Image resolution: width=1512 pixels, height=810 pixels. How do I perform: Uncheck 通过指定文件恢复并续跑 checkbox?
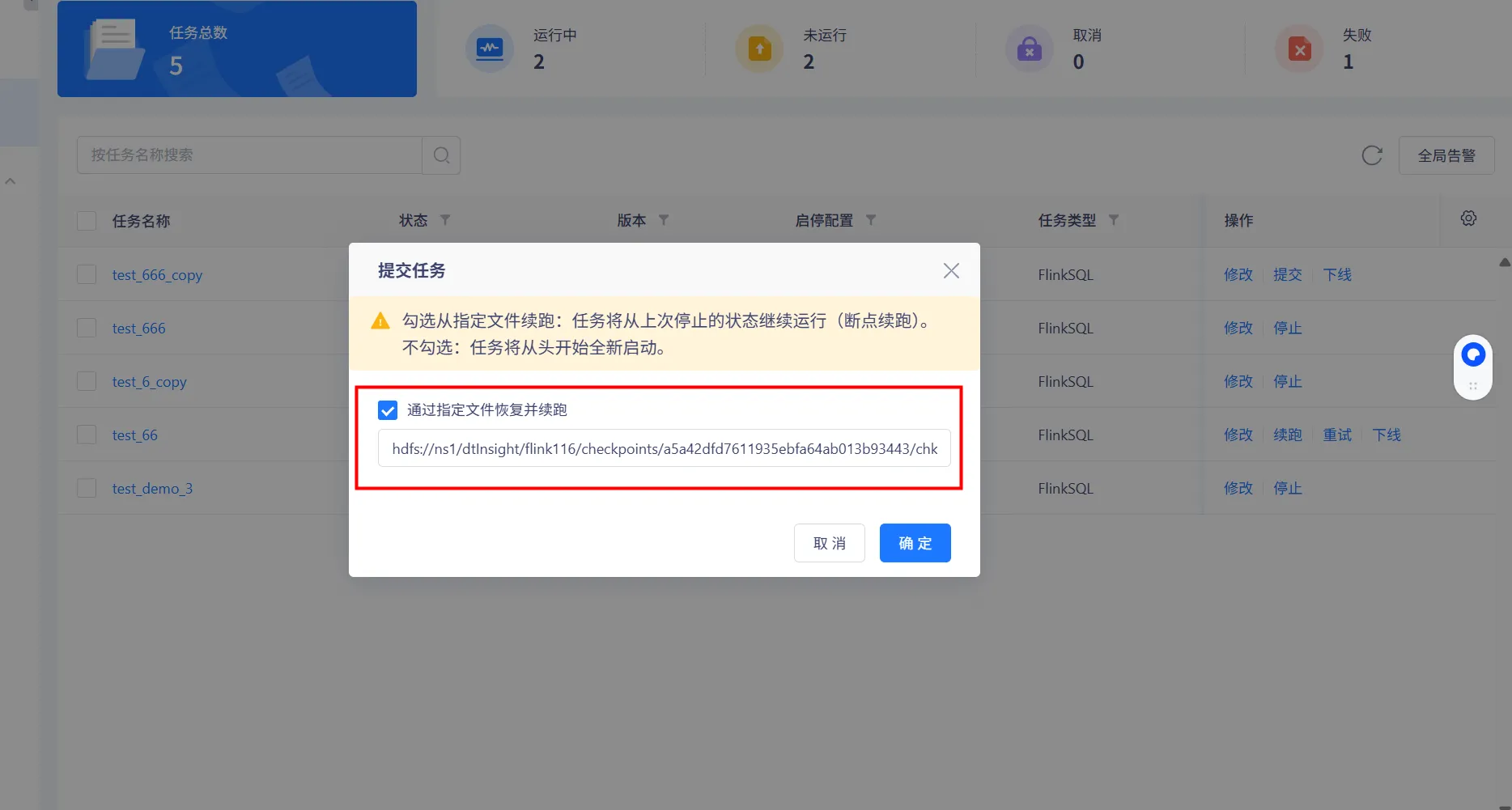388,410
